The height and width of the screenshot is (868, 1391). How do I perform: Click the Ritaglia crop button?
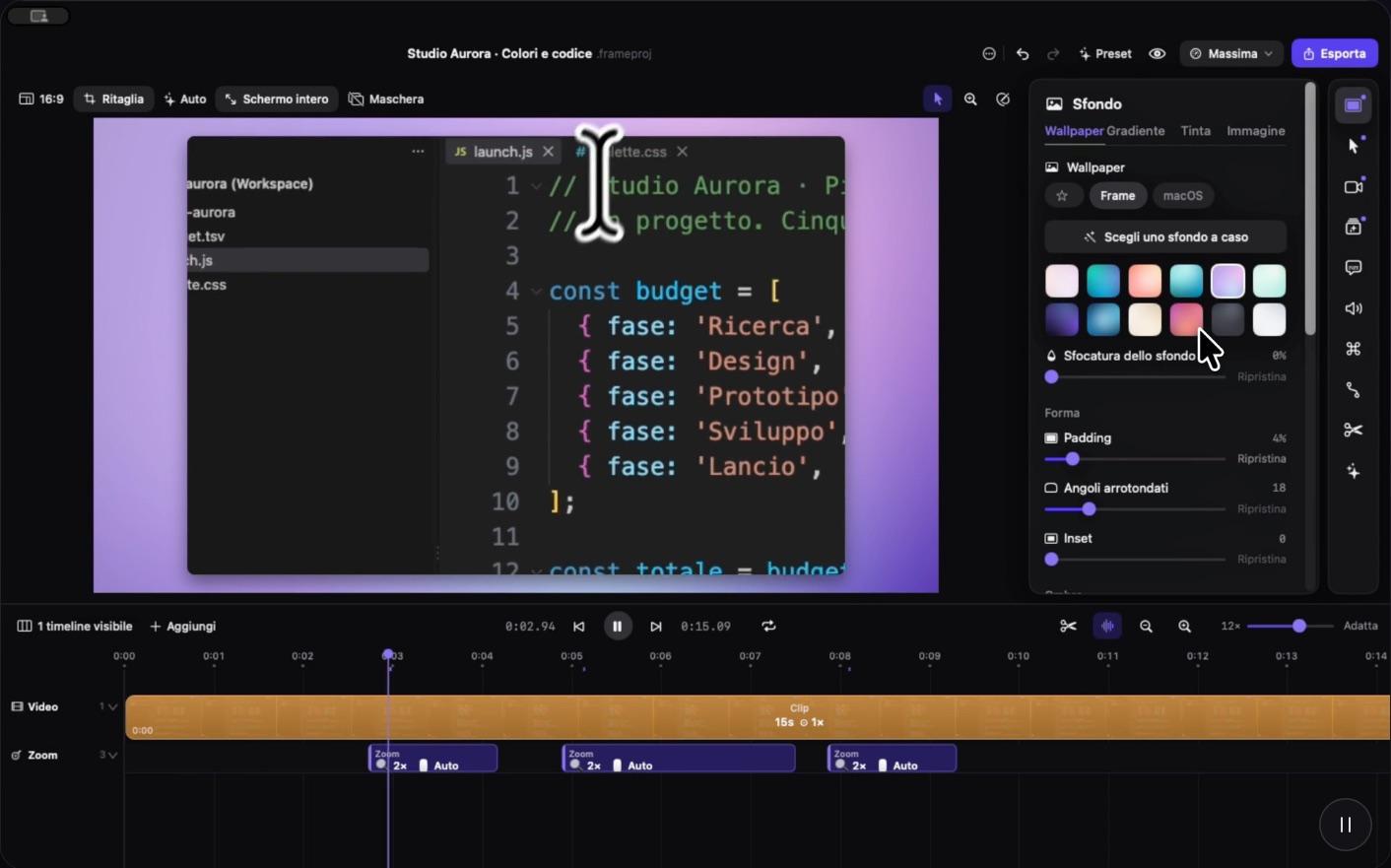(114, 100)
